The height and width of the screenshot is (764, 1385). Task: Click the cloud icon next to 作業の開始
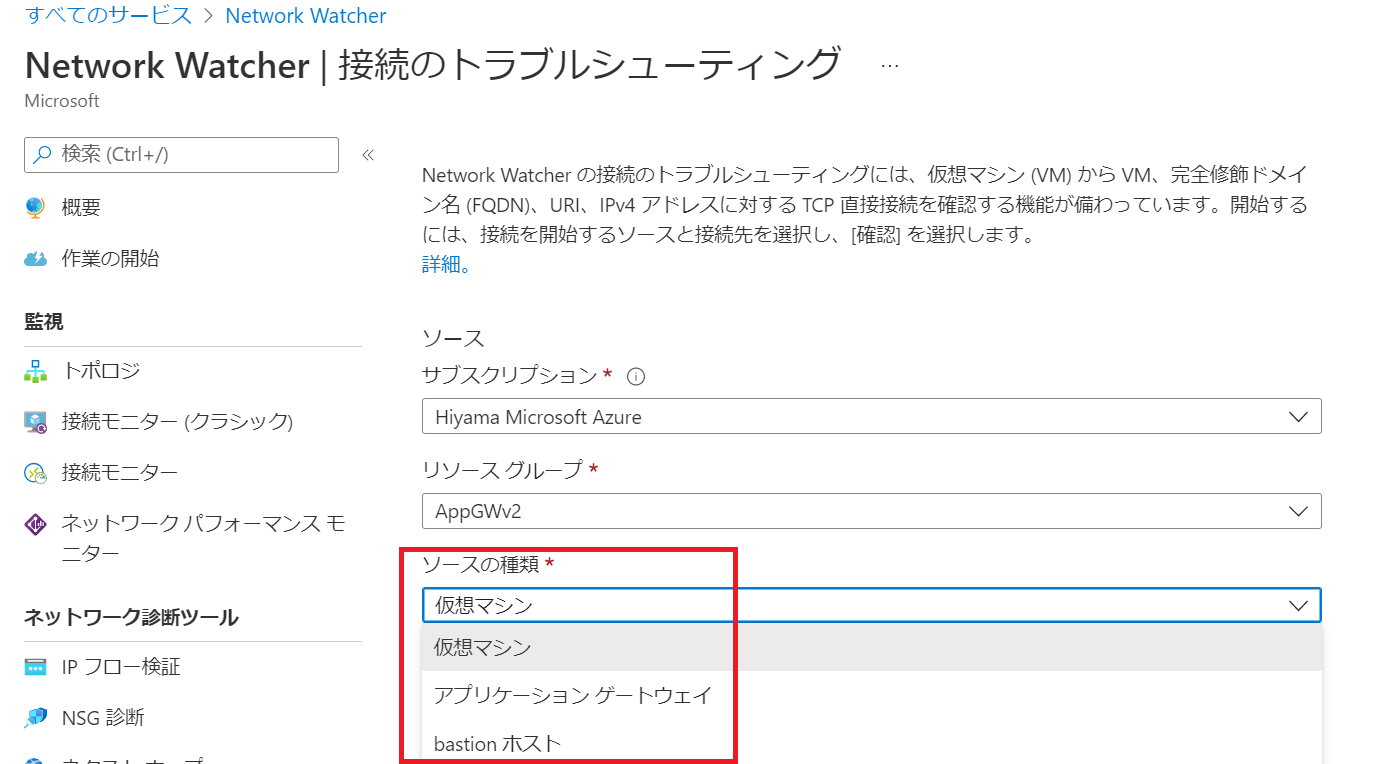coord(35,259)
